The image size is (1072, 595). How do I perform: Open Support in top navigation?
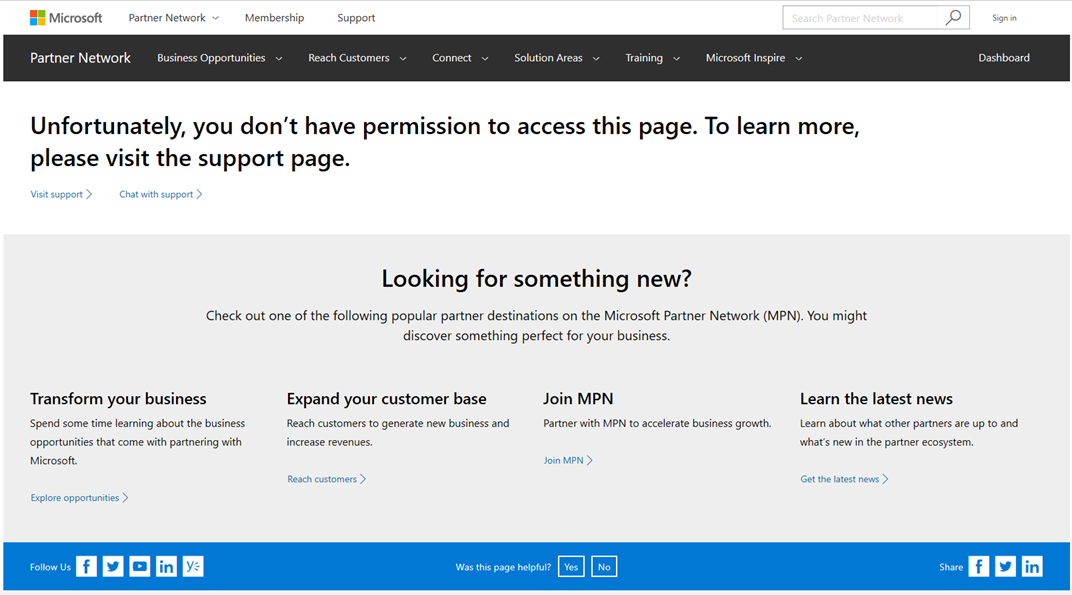click(x=356, y=18)
